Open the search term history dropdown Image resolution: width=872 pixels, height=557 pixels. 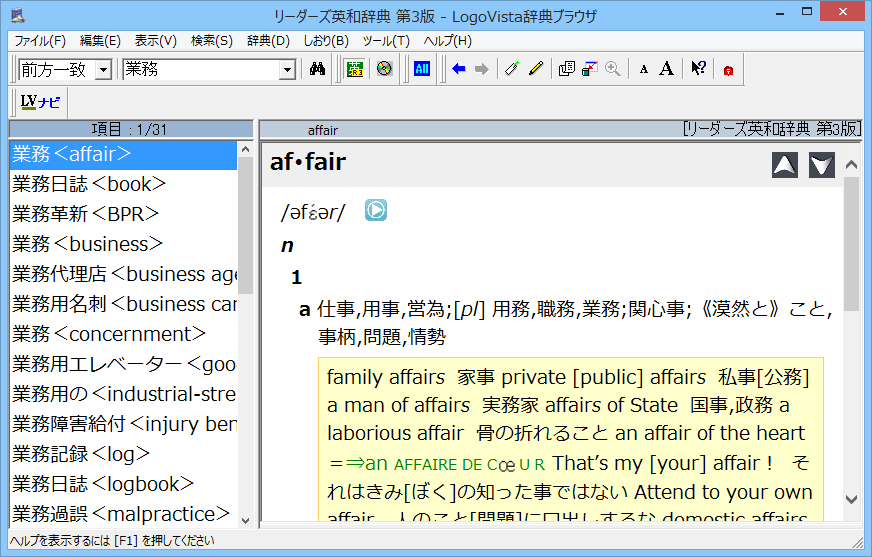287,70
